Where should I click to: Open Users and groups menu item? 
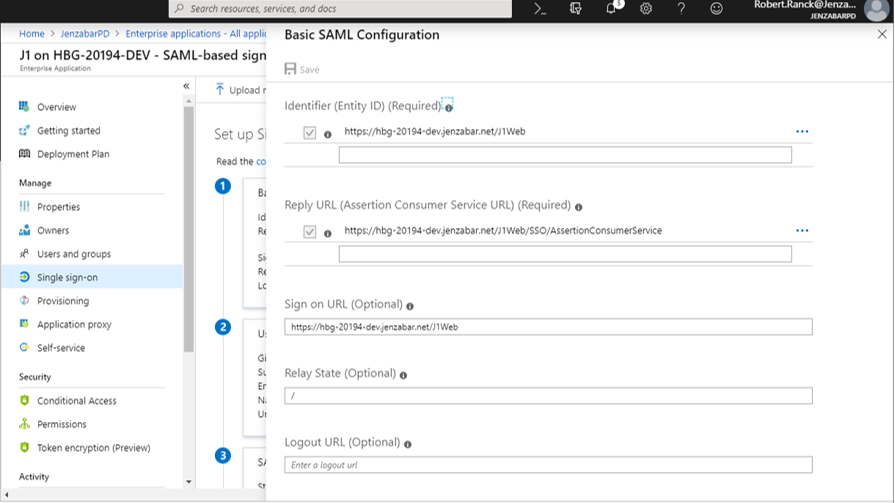[x=74, y=254]
